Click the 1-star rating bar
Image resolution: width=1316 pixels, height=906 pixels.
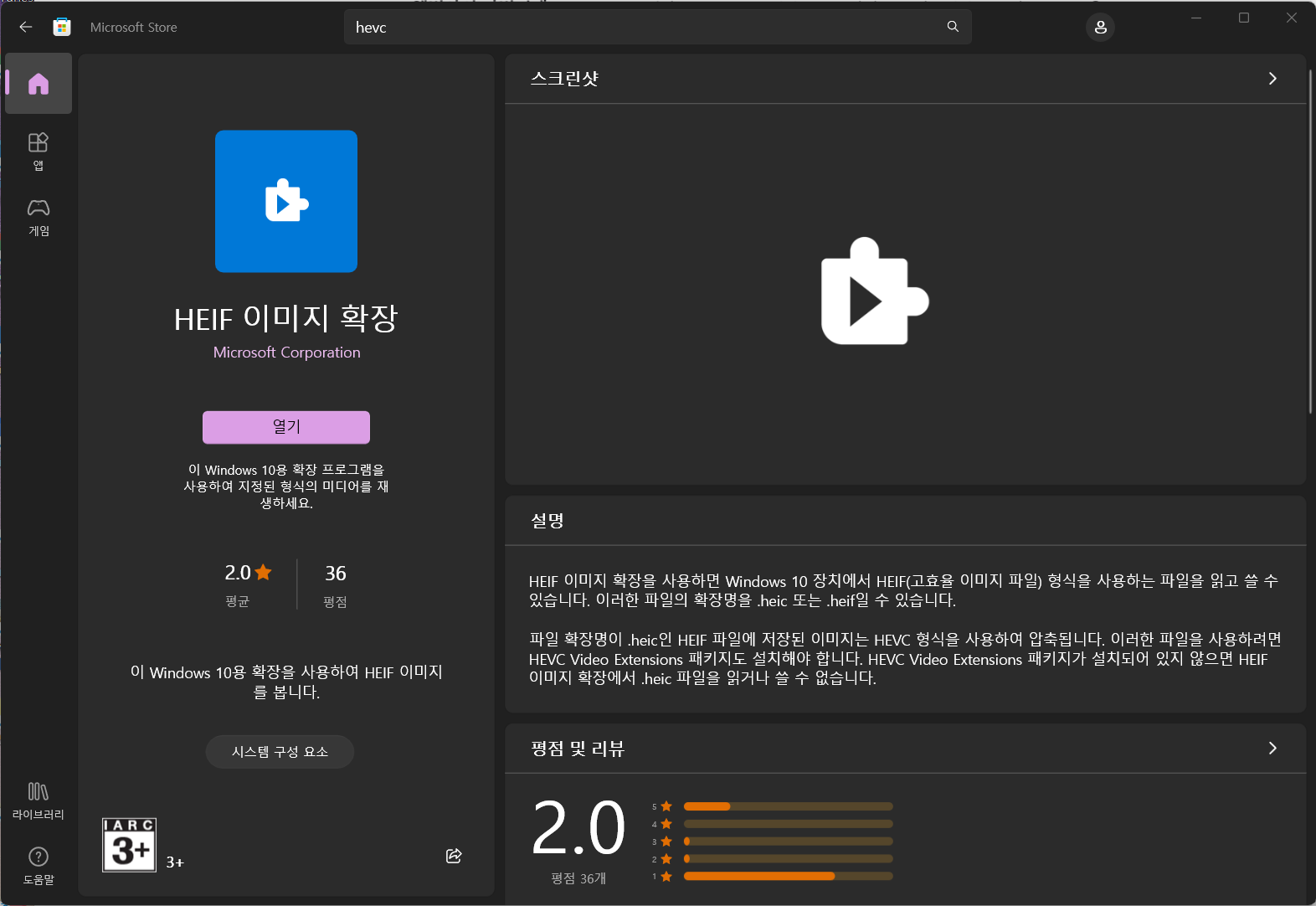789,877
